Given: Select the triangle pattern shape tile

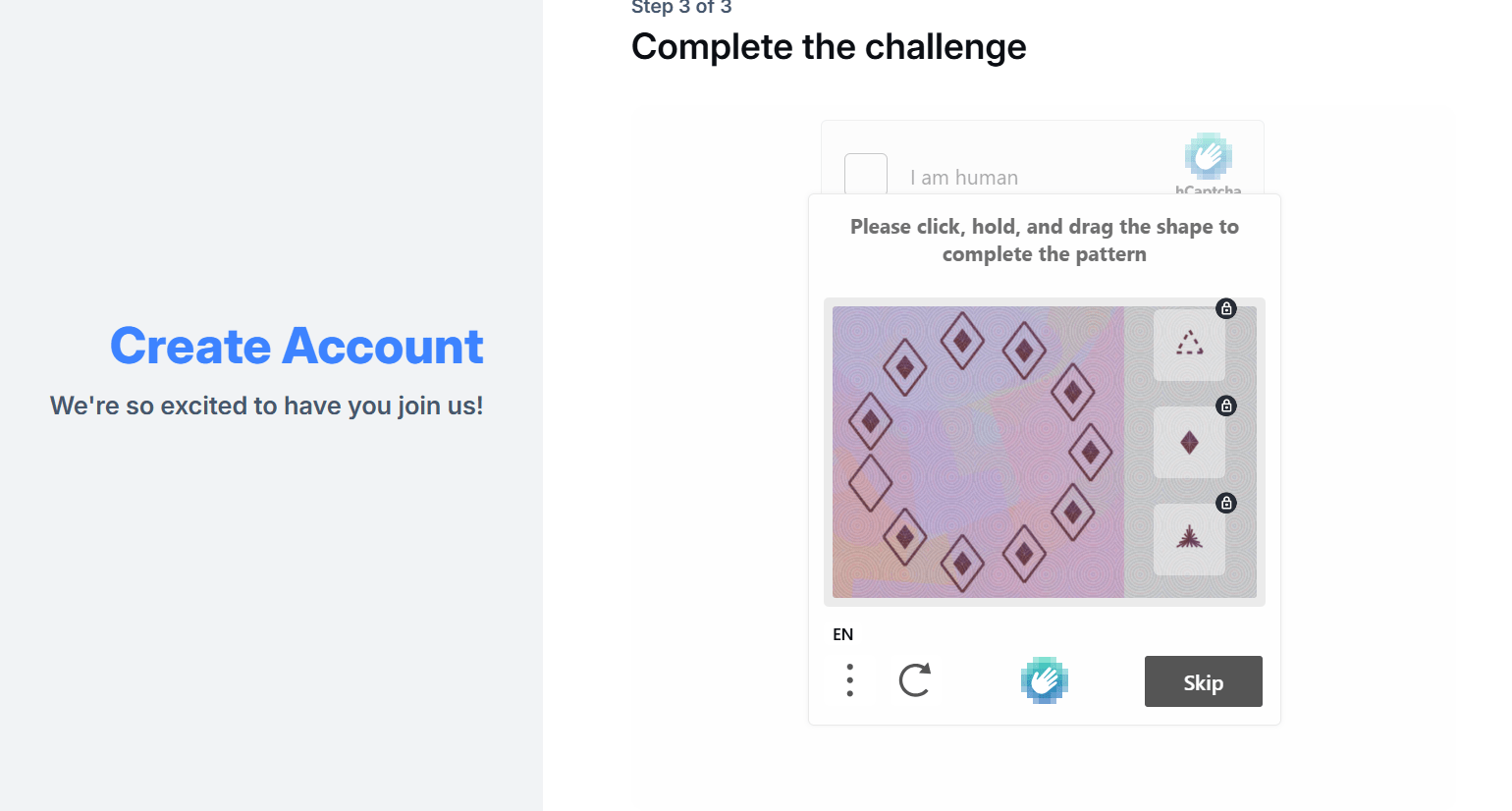Looking at the screenshot, I should point(1188,345).
